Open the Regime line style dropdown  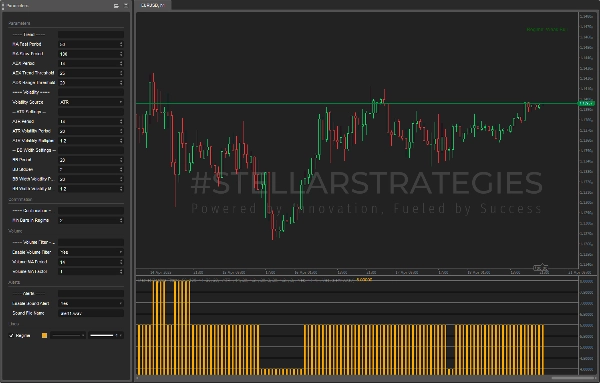point(68,336)
